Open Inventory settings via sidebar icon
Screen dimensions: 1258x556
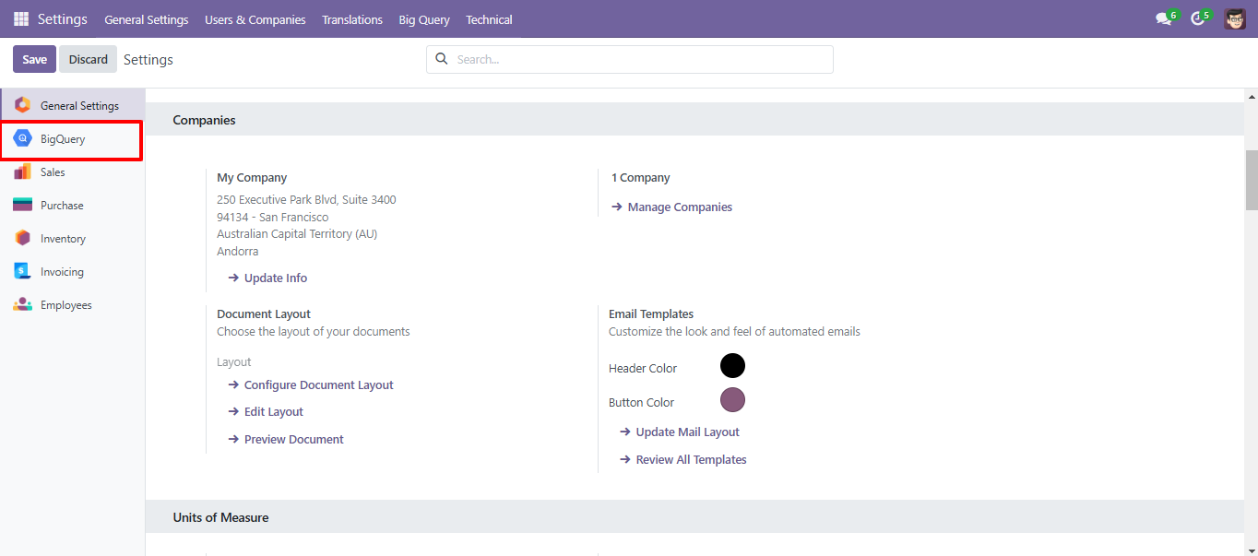[x=22, y=238]
